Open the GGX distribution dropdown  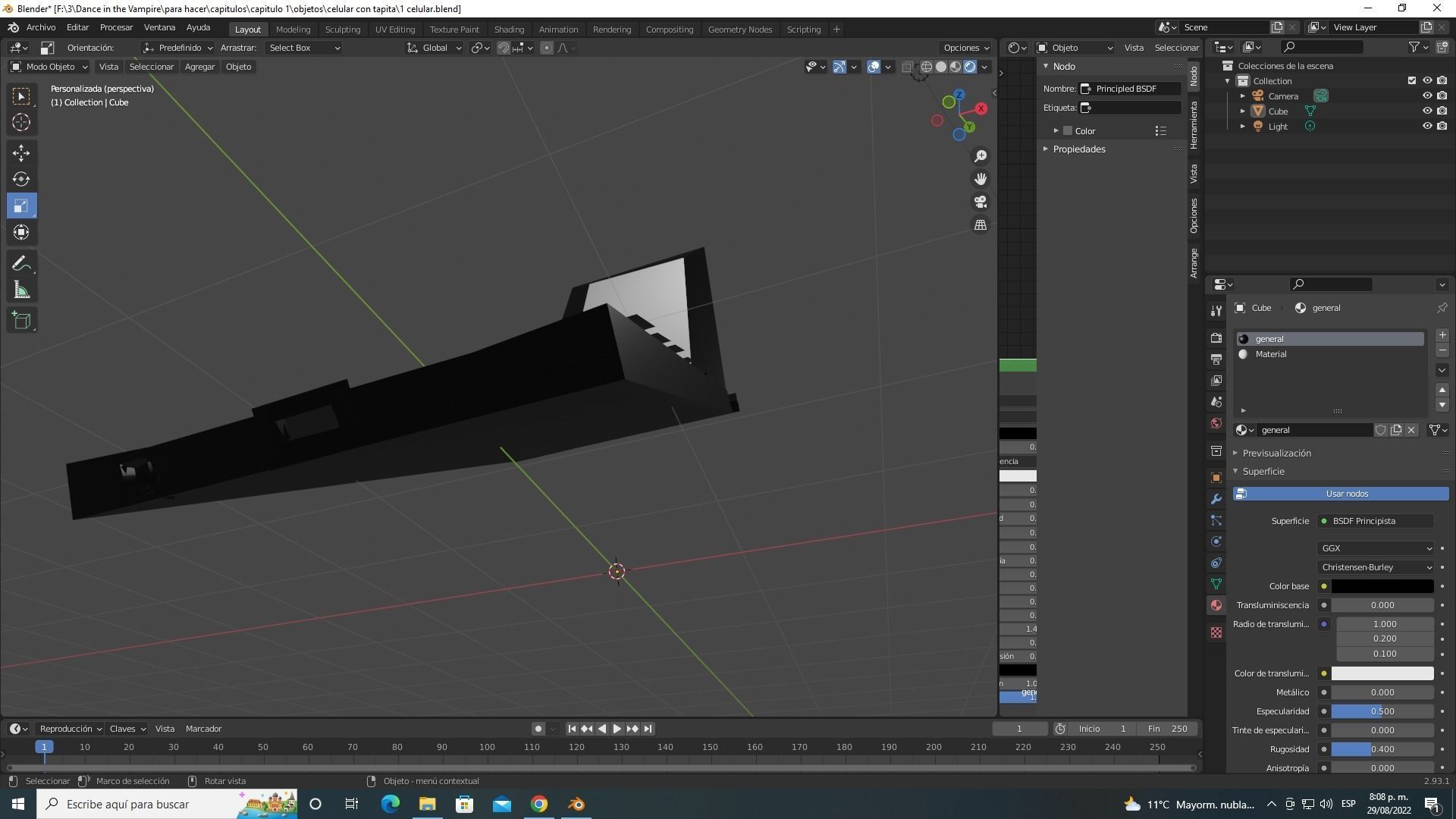pyautogui.click(x=1376, y=548)
